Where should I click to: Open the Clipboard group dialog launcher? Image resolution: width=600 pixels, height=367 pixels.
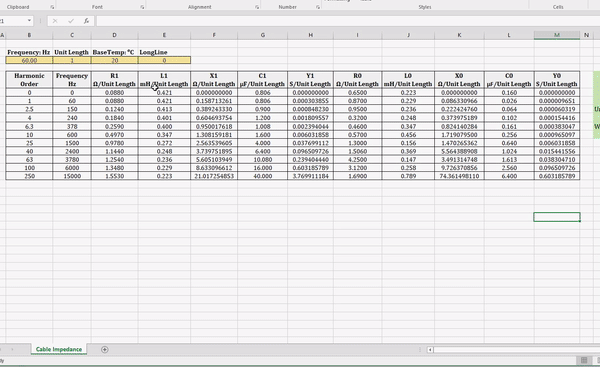click(52, 7)
